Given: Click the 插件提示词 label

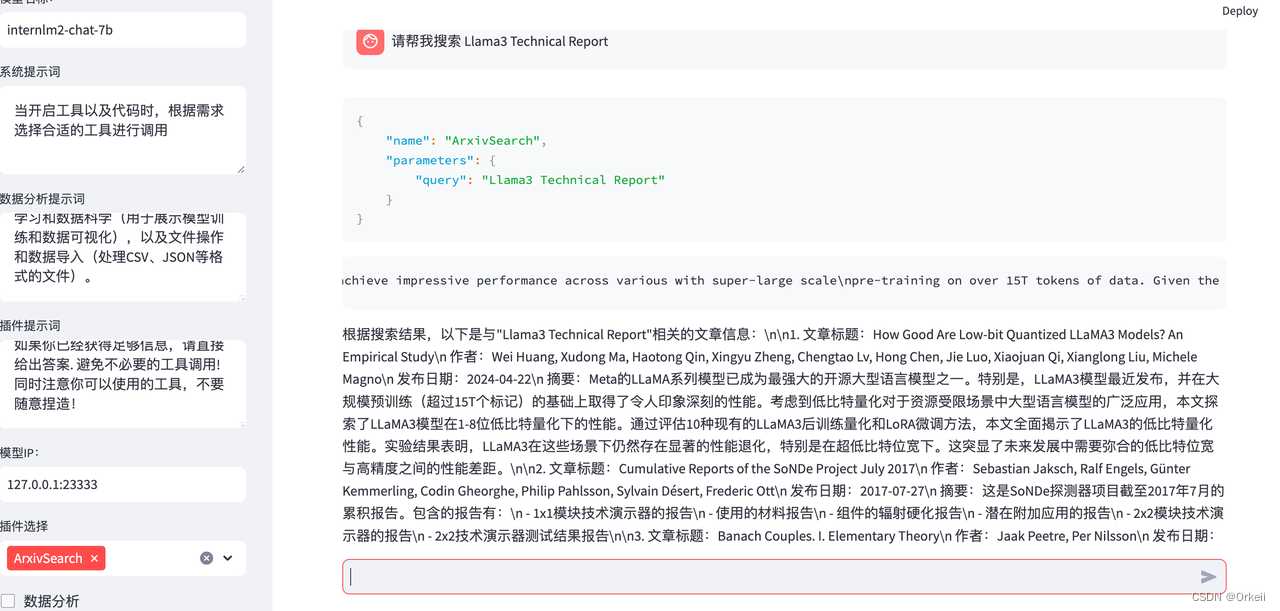Looking at the screenshot, I should [30, 326].
